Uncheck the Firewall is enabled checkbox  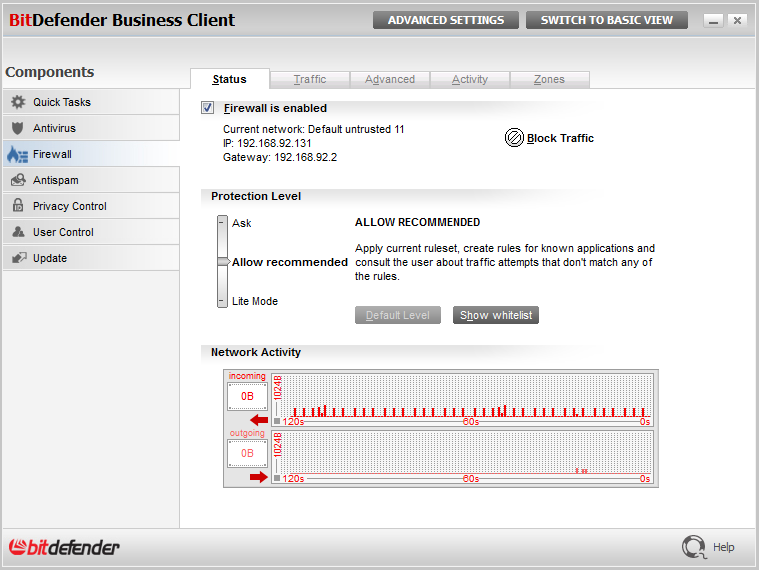[x=208, y=107]
